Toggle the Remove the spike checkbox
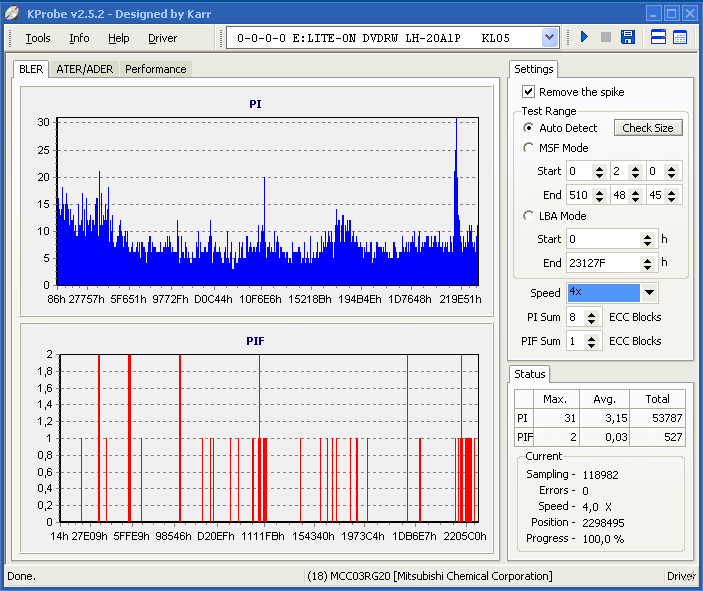Viewport: 703px width, 591px height. coord(529,92)
